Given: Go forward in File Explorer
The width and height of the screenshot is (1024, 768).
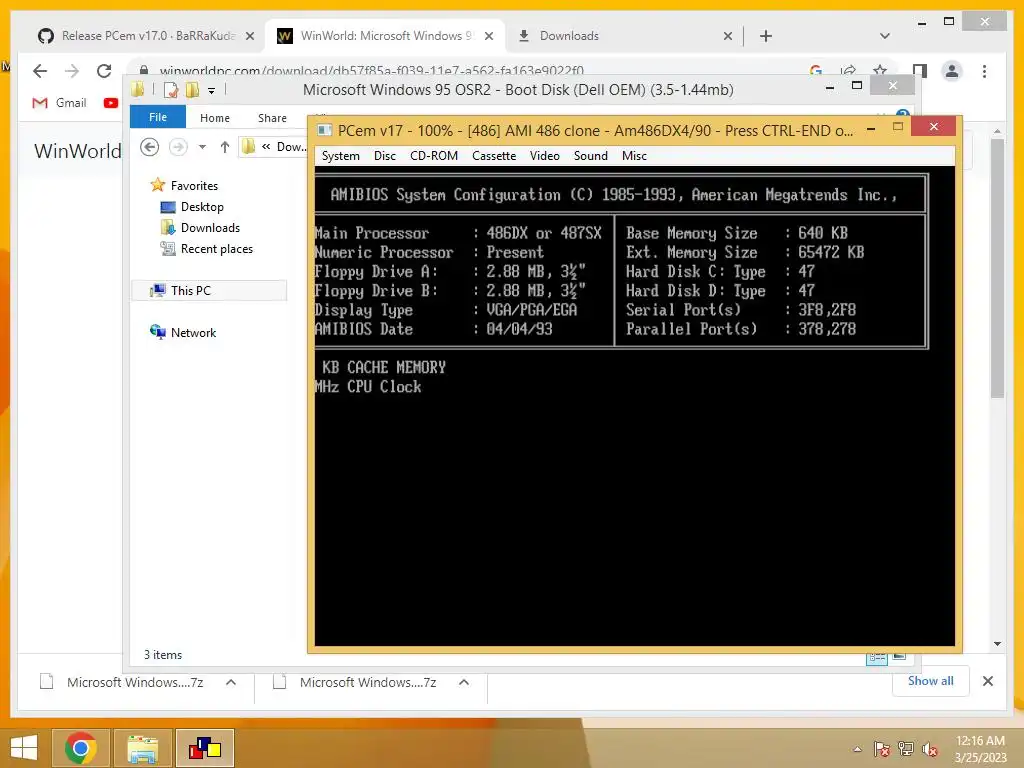Looking at the screenshot, I should tap(178, 147).
